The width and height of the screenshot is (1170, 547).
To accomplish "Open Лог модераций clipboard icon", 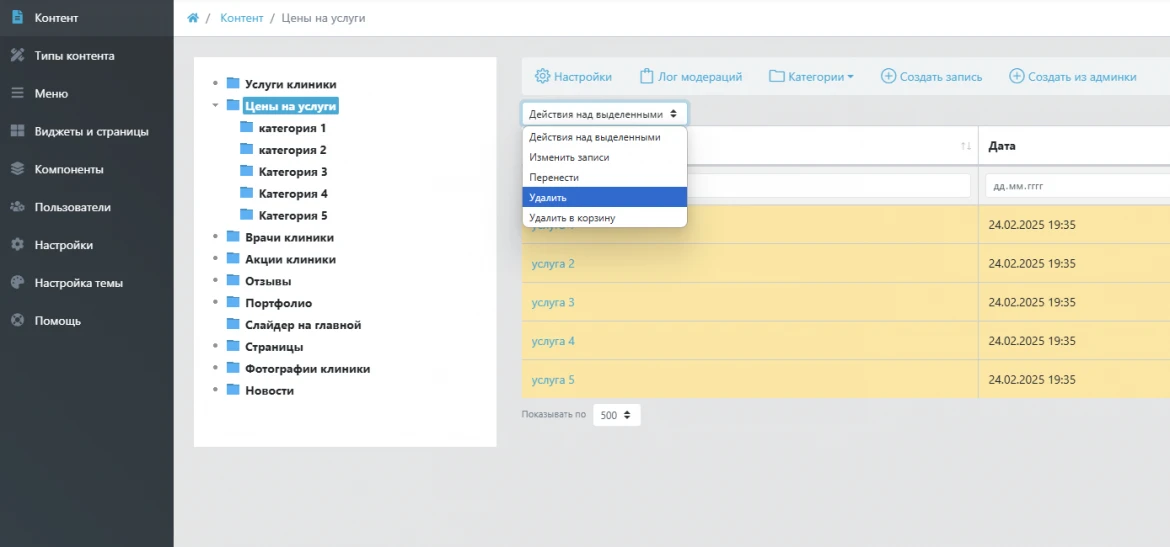I will (647, 76).
